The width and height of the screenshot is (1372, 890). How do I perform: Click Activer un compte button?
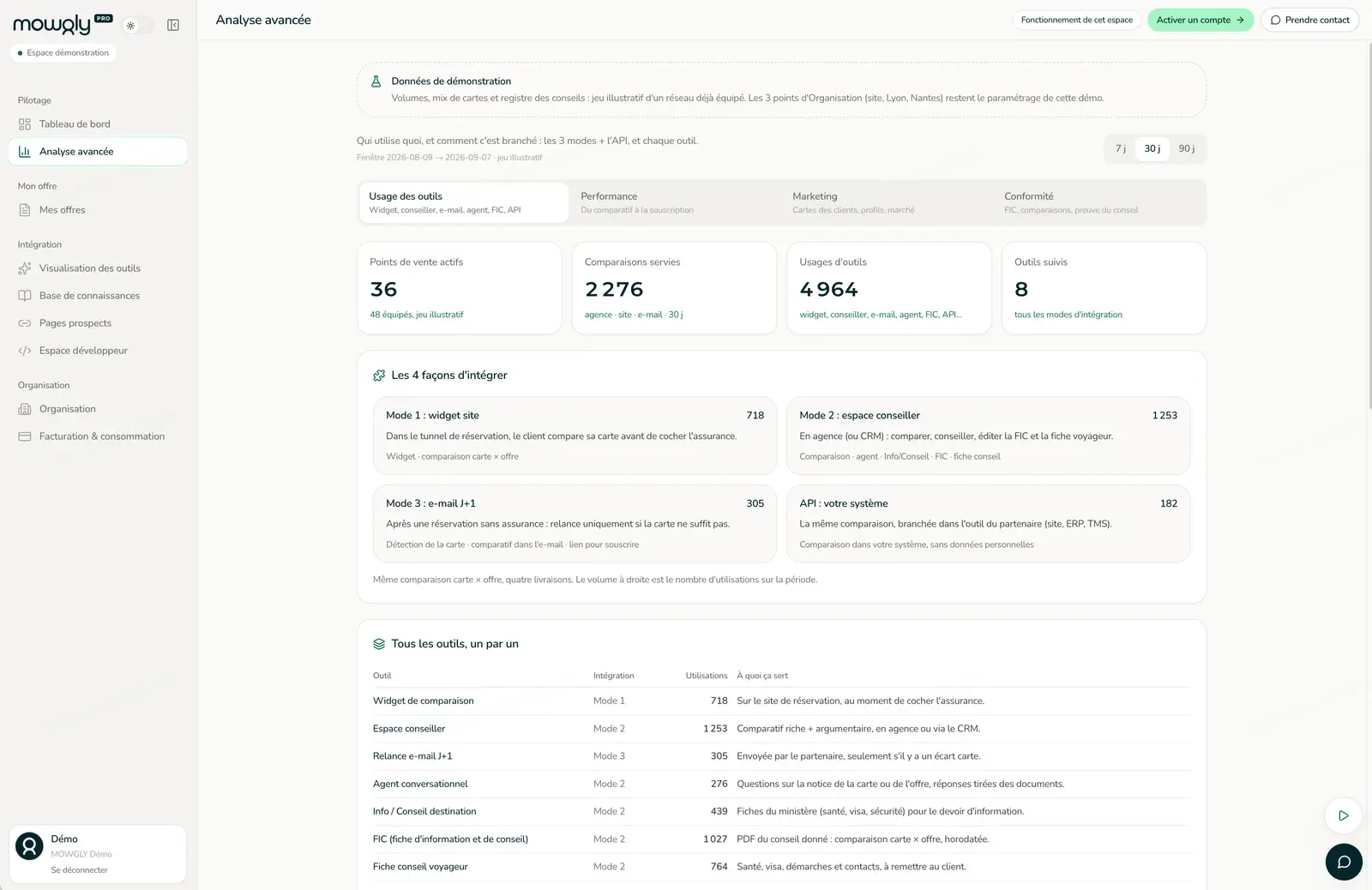[1200, 20]
